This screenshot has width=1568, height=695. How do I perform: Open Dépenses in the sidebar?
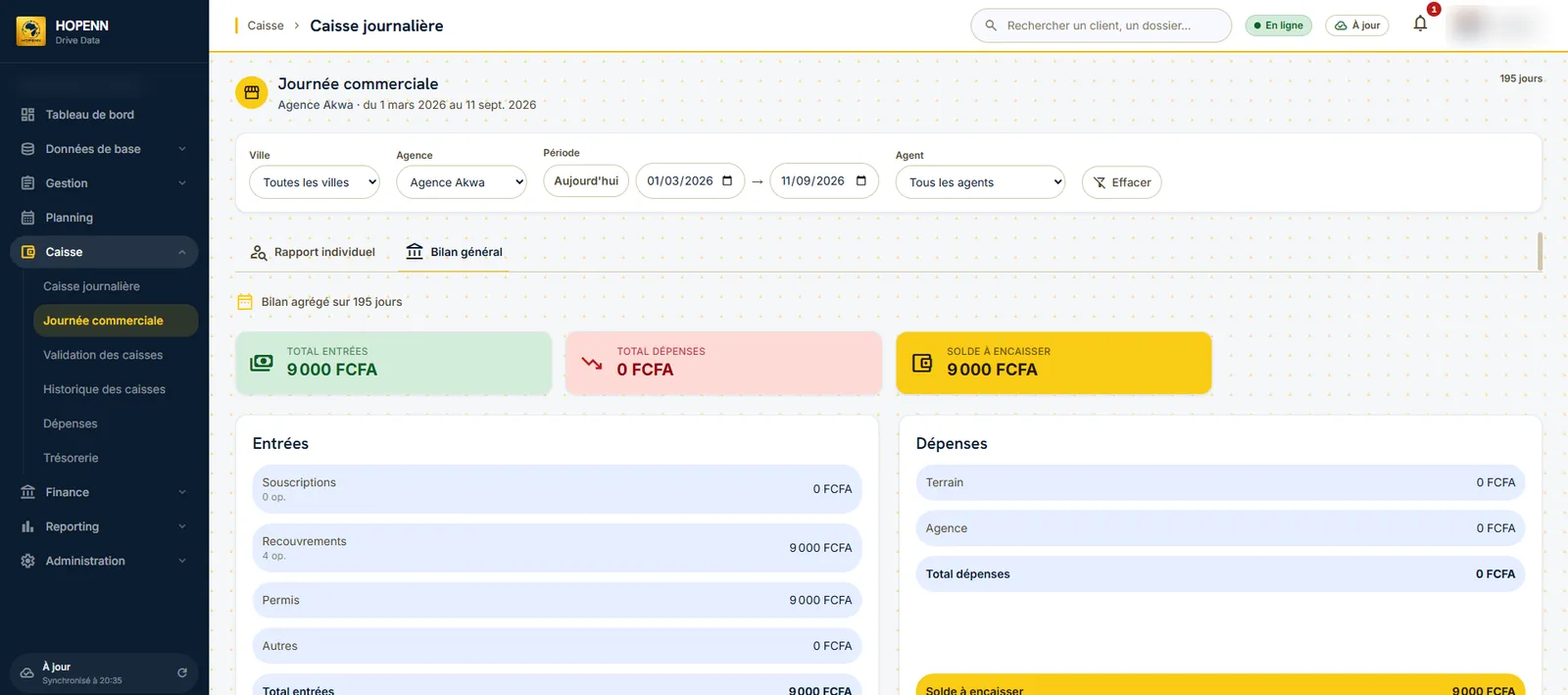click(116, 423)
